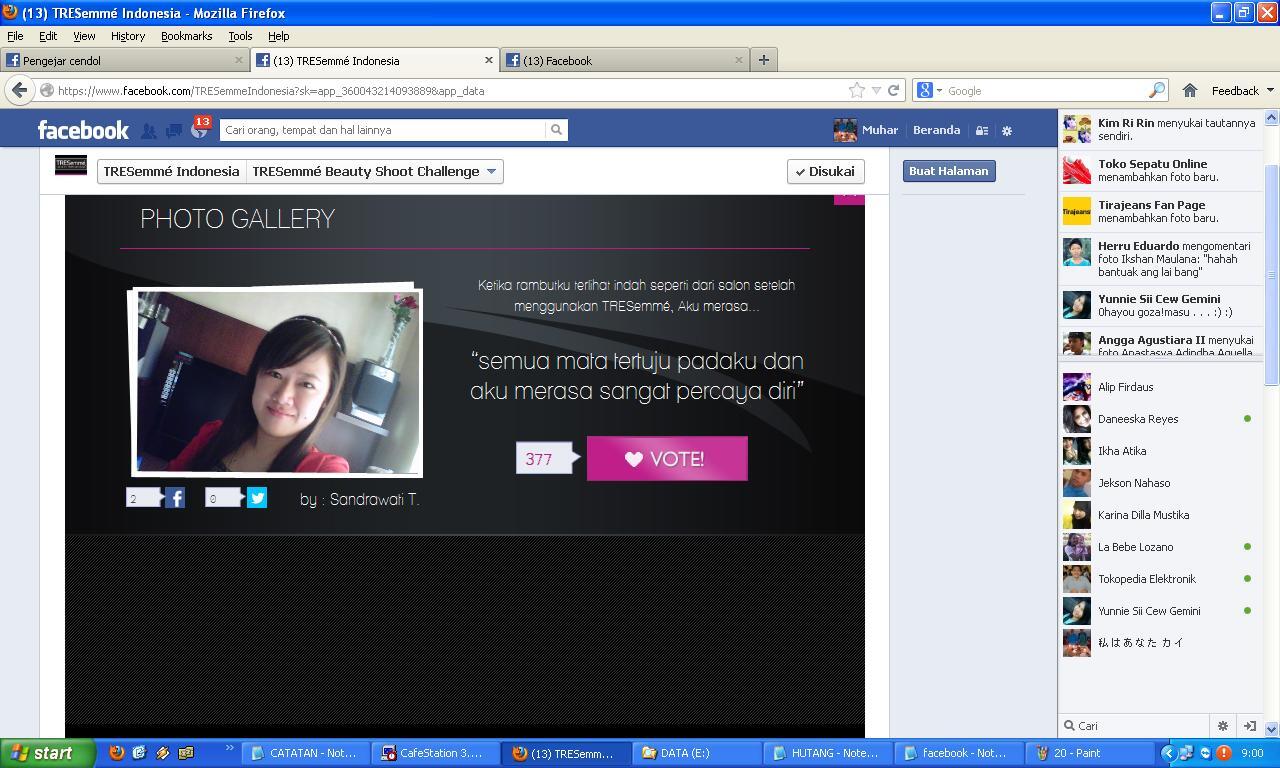Open the Windows start menu
Screen dimensions: 1280x768
47,753
